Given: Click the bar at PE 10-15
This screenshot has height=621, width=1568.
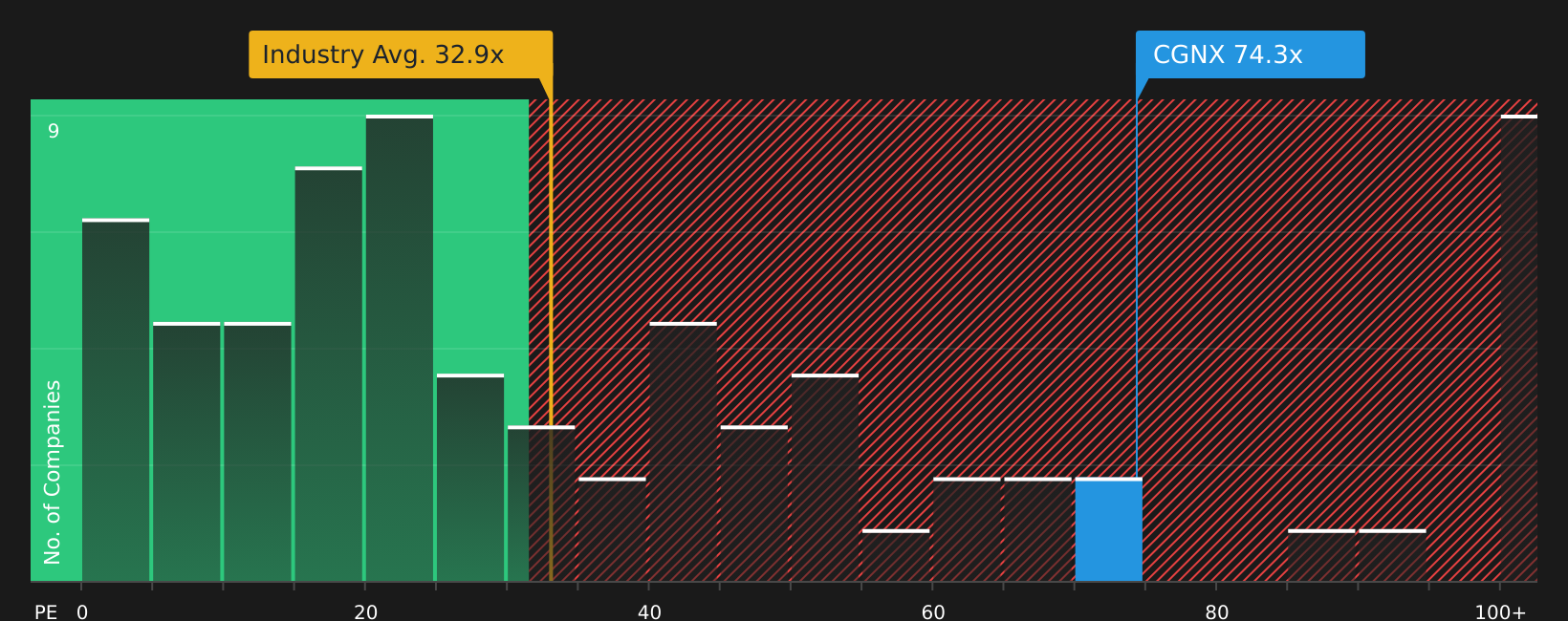Looking at the screenshot, I should (258, 451).
